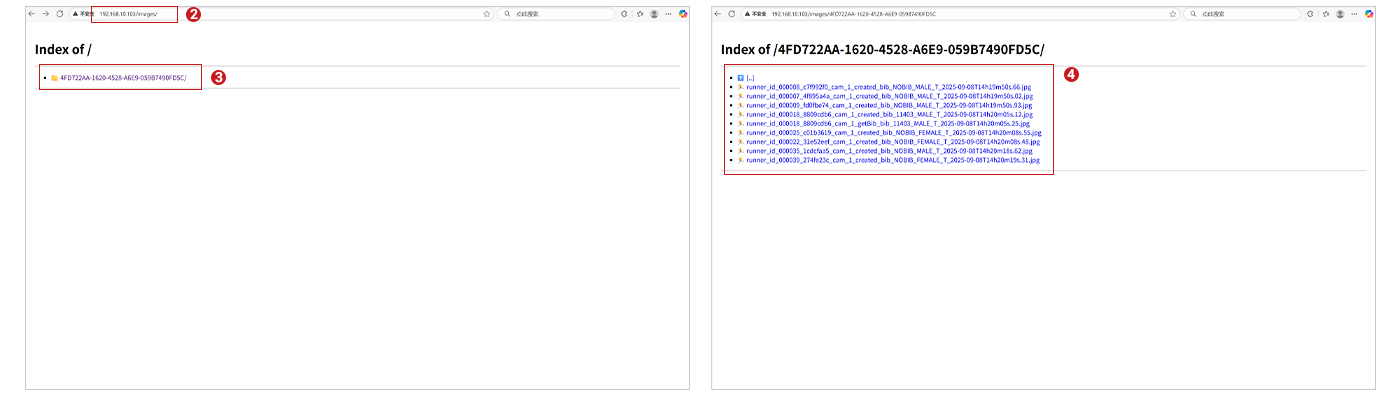Go back in the left browser window
Screen dimensions: 1400x395
[x=32, y=14]
